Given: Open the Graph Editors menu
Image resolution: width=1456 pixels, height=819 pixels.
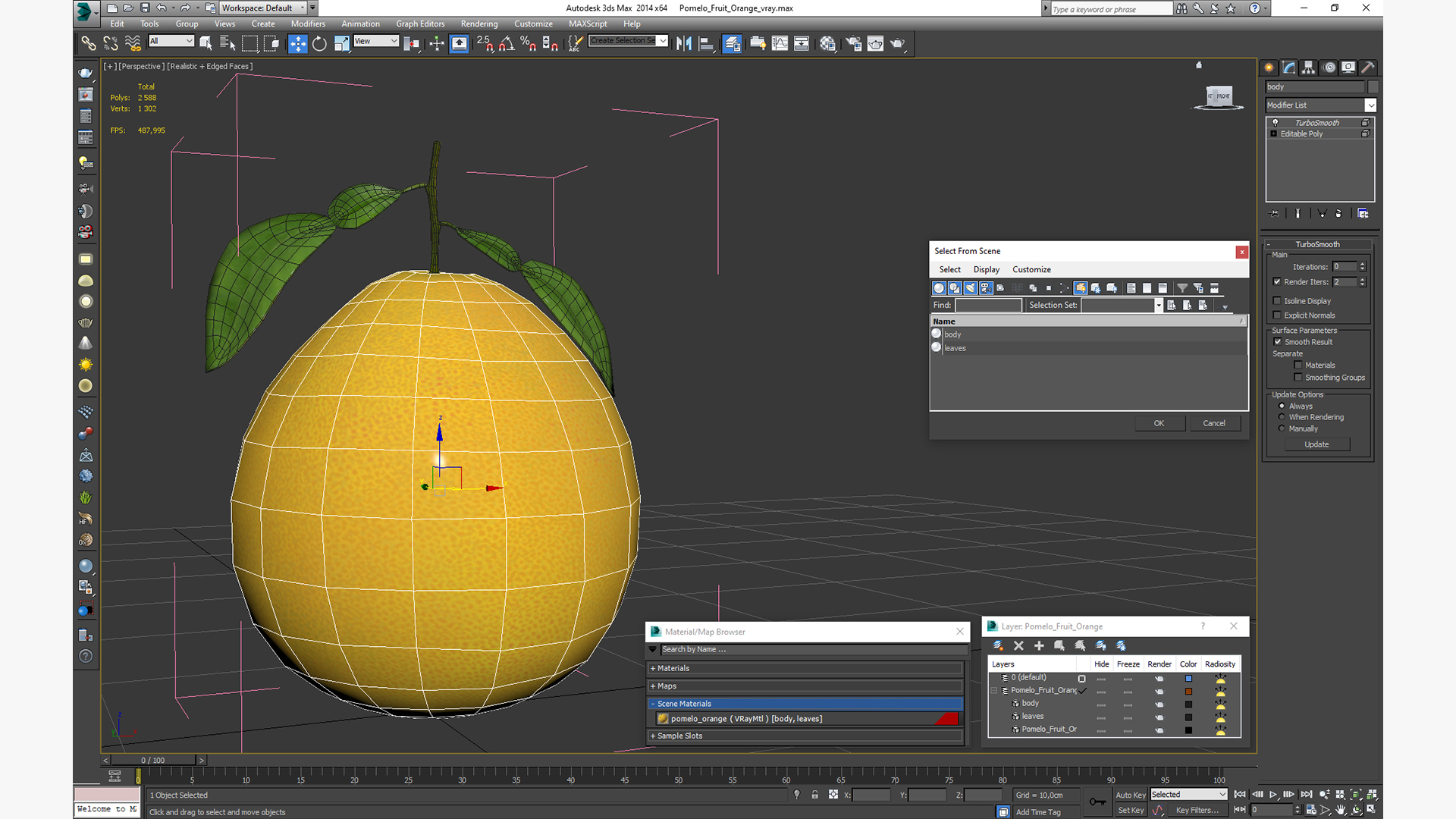Looking at the screenshot, I should click(420, 24).
